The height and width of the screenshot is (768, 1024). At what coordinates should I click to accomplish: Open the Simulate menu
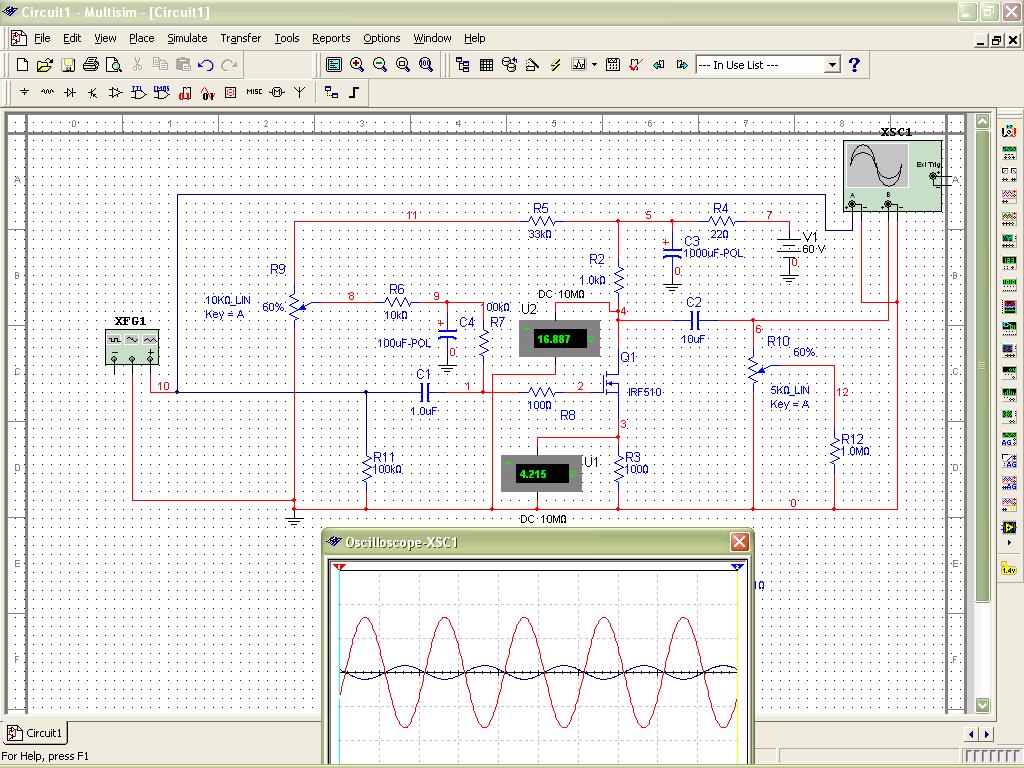click(x=187, y=38)
